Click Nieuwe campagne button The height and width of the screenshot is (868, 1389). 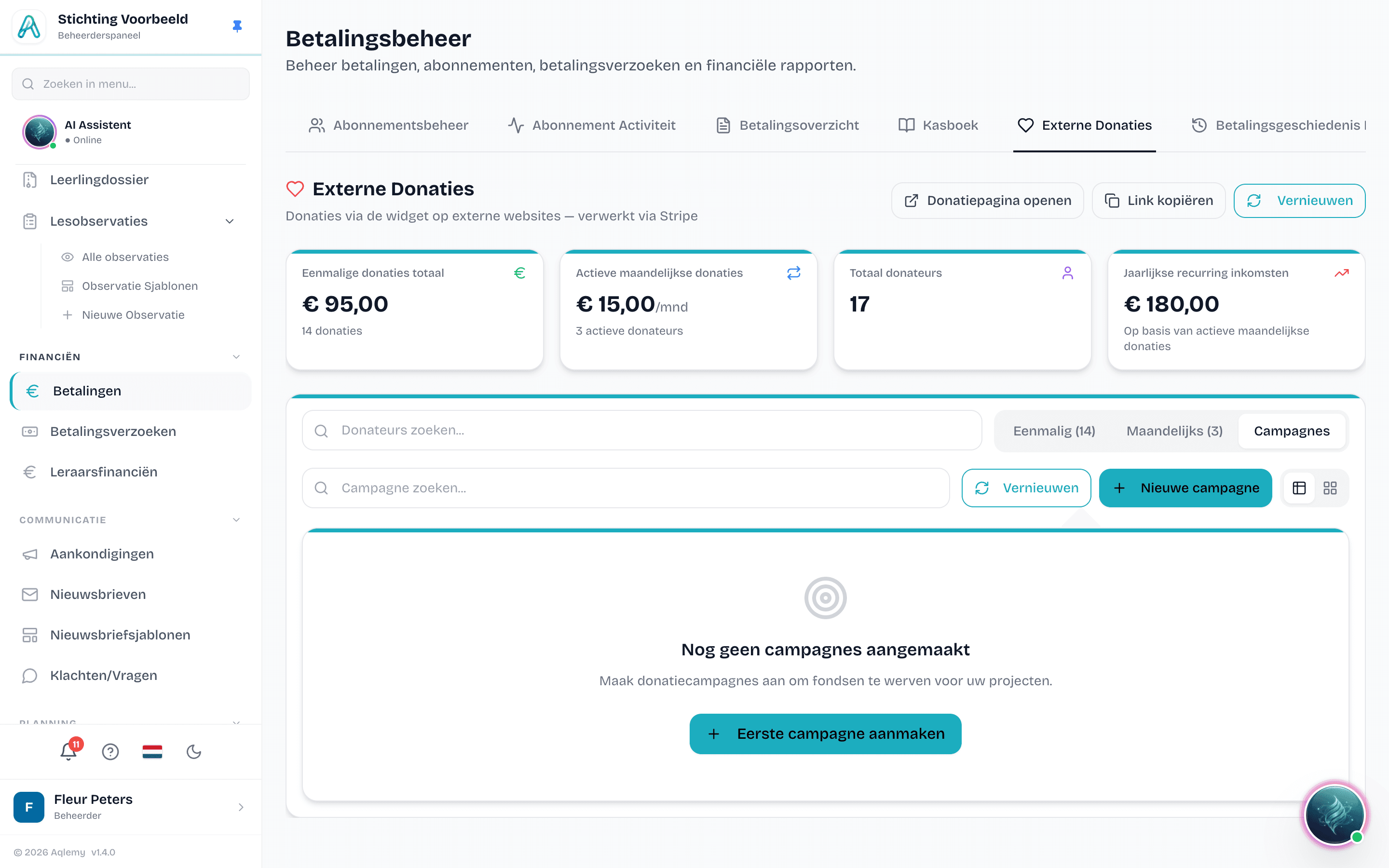tap(1185, 488)
